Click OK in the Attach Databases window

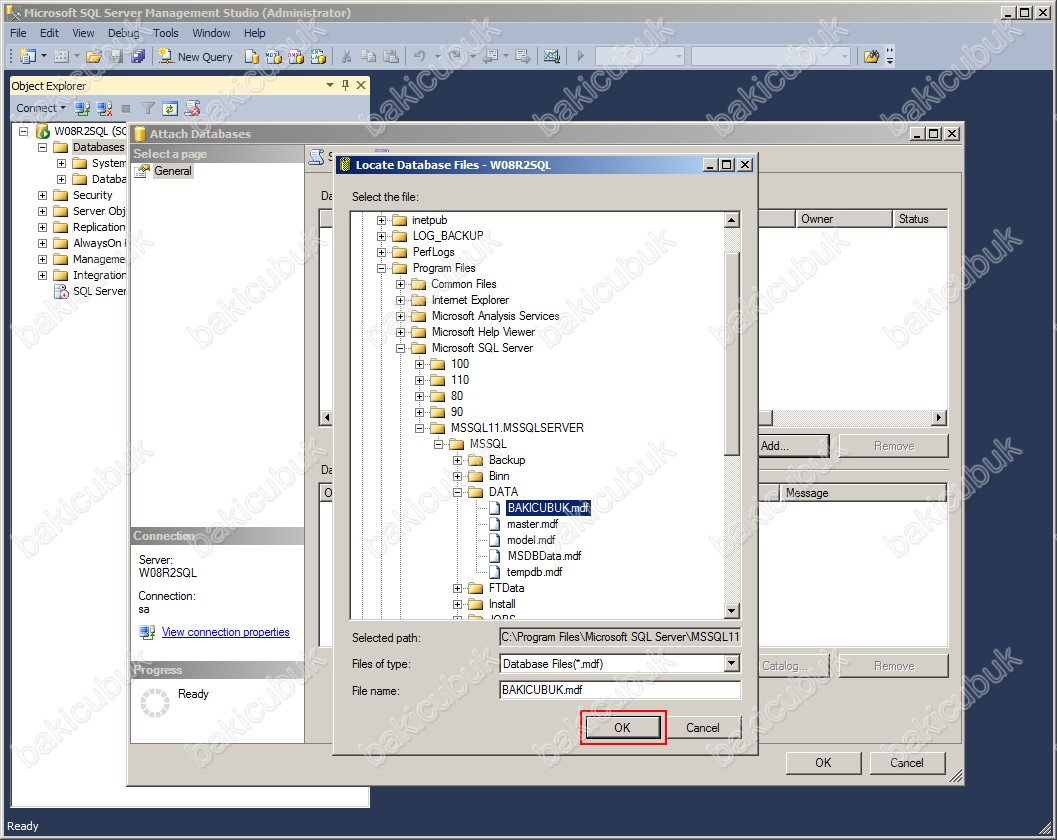click(823, 762)
